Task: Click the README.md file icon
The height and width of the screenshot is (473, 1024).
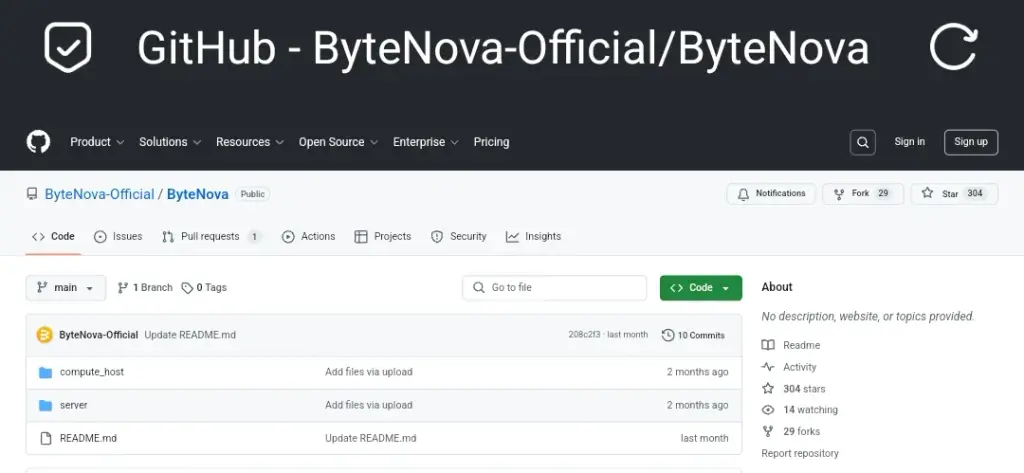Action: [45, 438]
